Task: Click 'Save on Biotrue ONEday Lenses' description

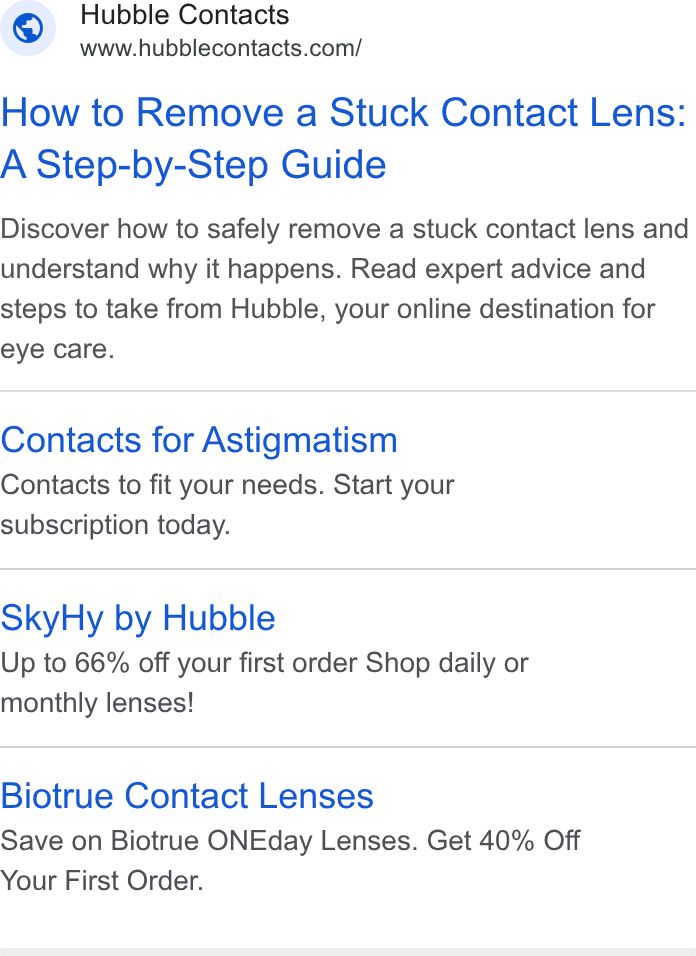Action: [x=290, y=841]
